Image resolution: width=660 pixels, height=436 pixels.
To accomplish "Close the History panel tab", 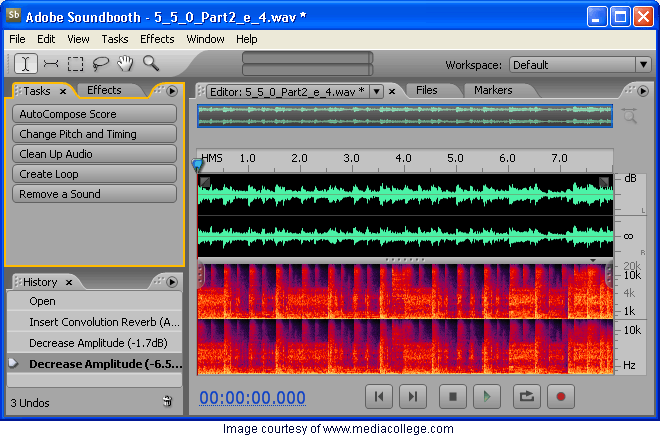I will (69, 282).
